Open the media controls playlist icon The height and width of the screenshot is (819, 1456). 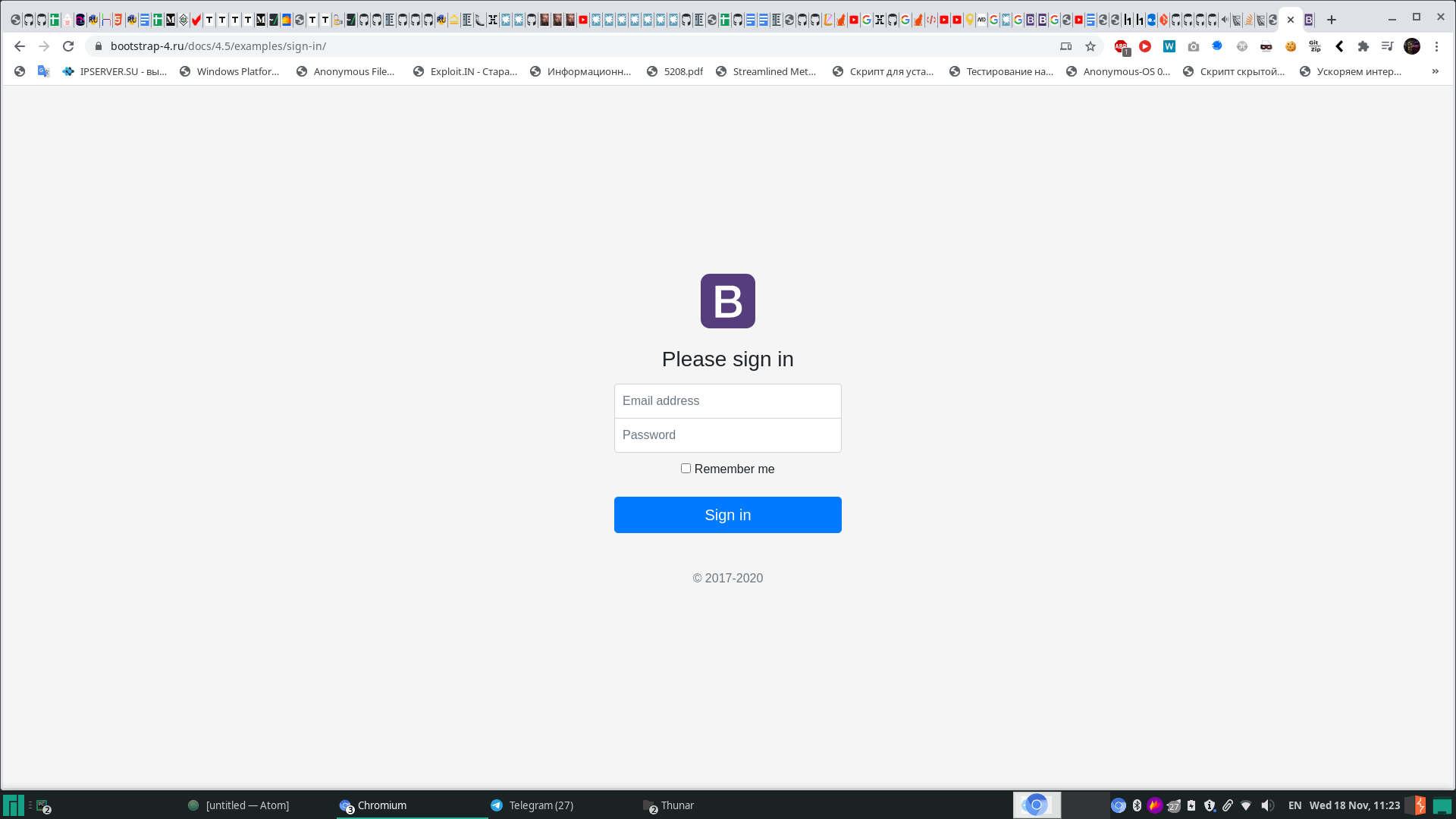[x=1388, y=46]
